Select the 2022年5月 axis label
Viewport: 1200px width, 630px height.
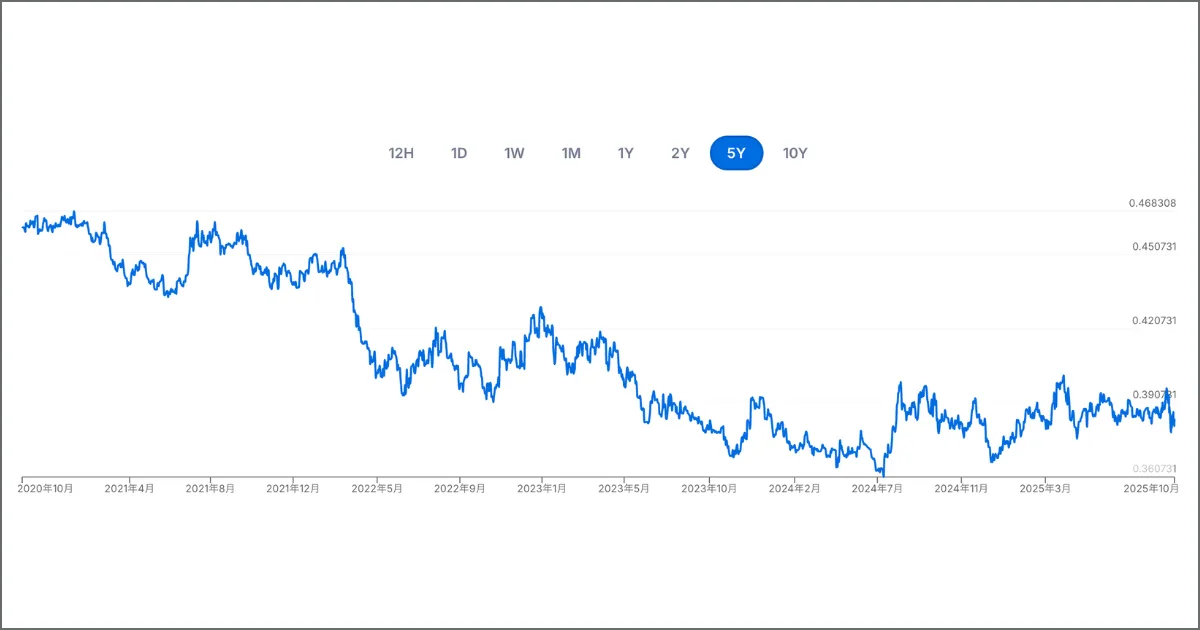pos(376,488)
